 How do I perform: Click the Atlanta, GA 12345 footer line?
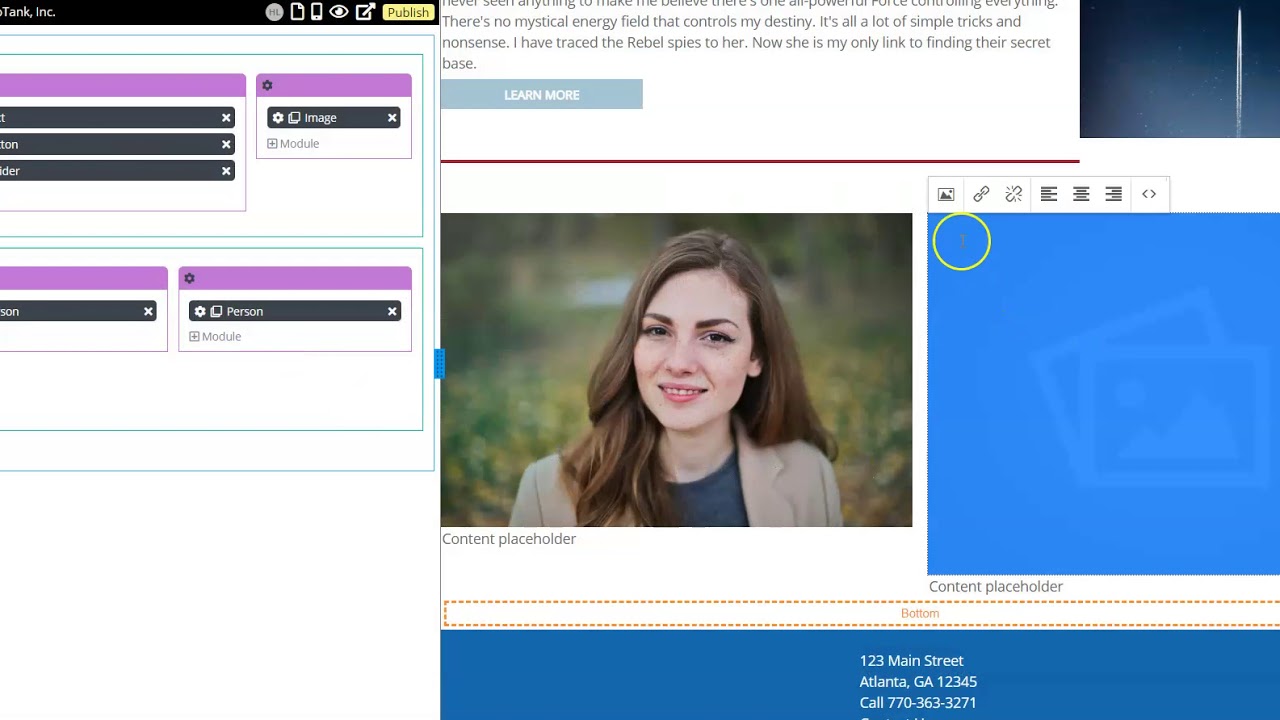pos(918,682)
